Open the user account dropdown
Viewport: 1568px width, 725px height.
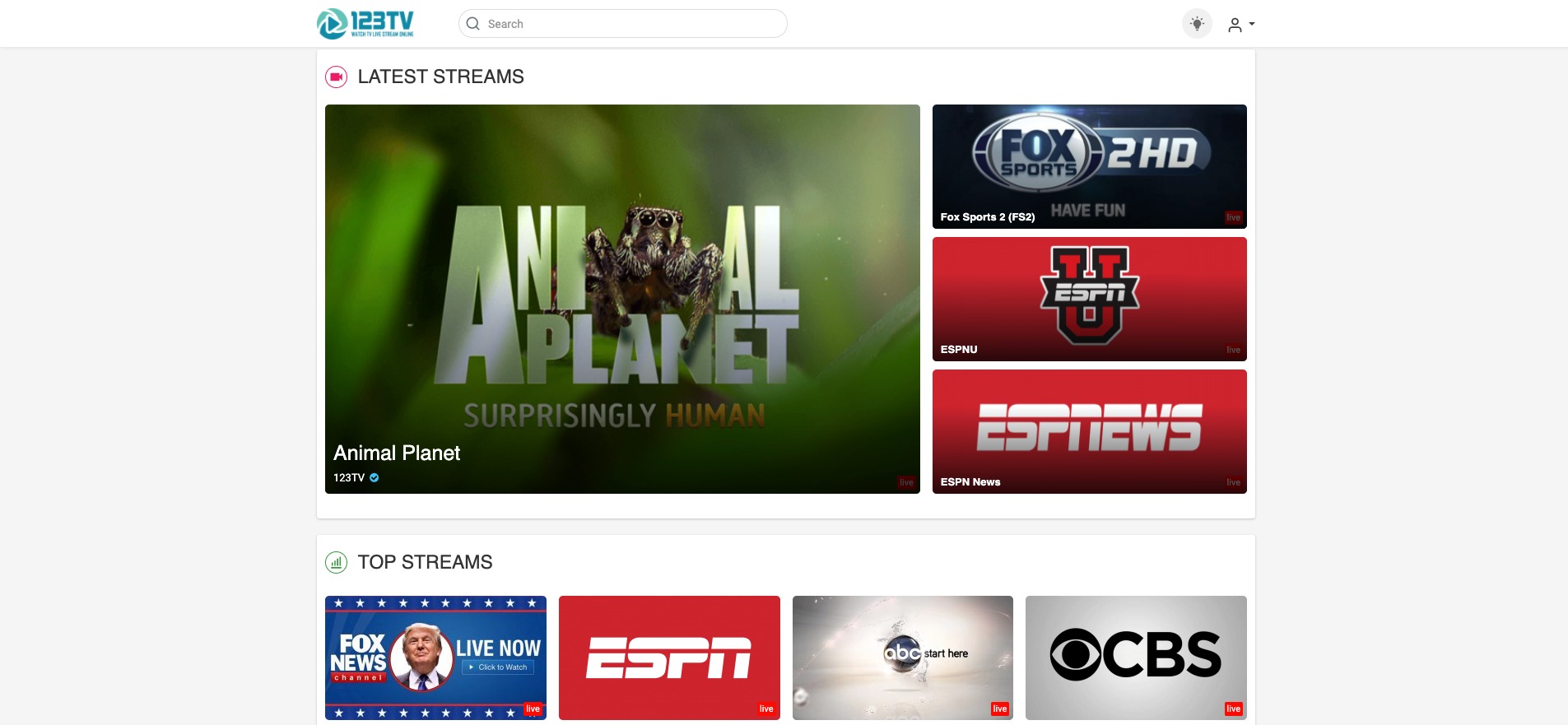(1240, 25)
